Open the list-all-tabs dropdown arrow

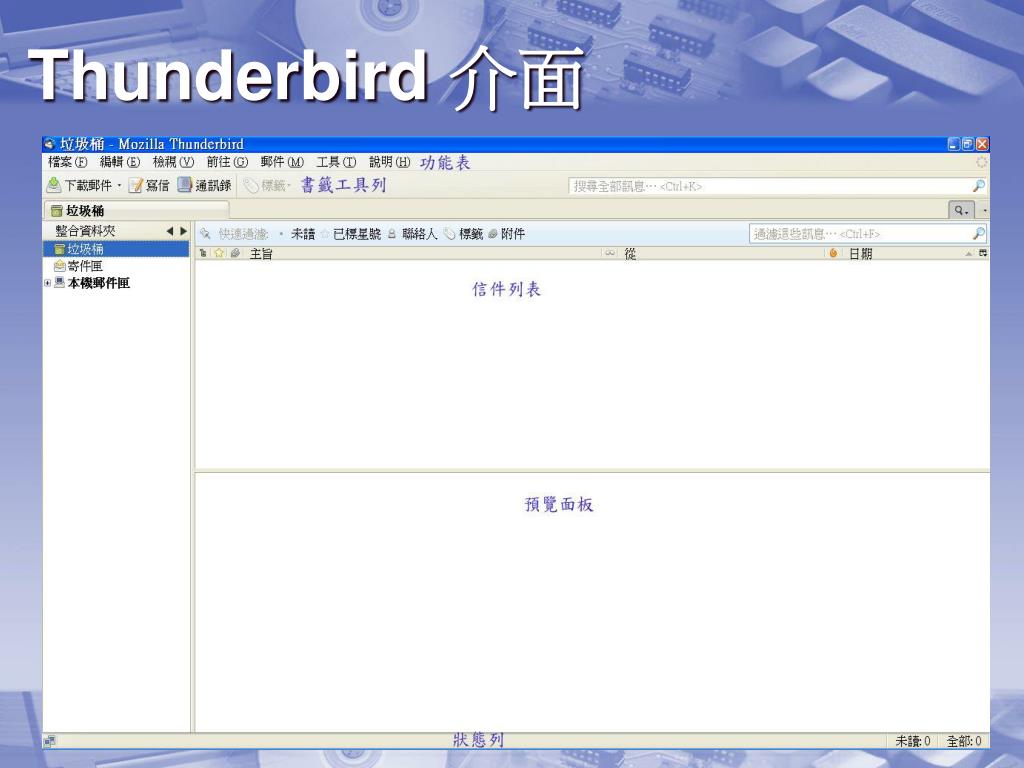[x=985, y=210]
